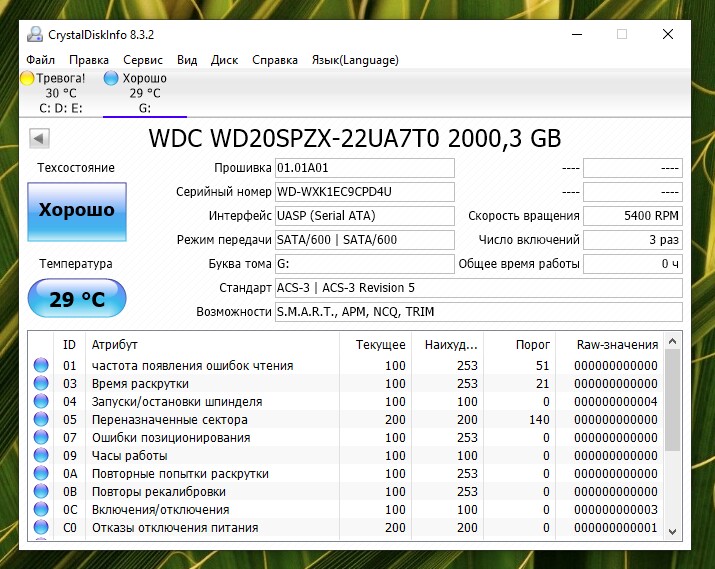Click the Наихуд... column header
Screen dimensions: 715x569
448,345
